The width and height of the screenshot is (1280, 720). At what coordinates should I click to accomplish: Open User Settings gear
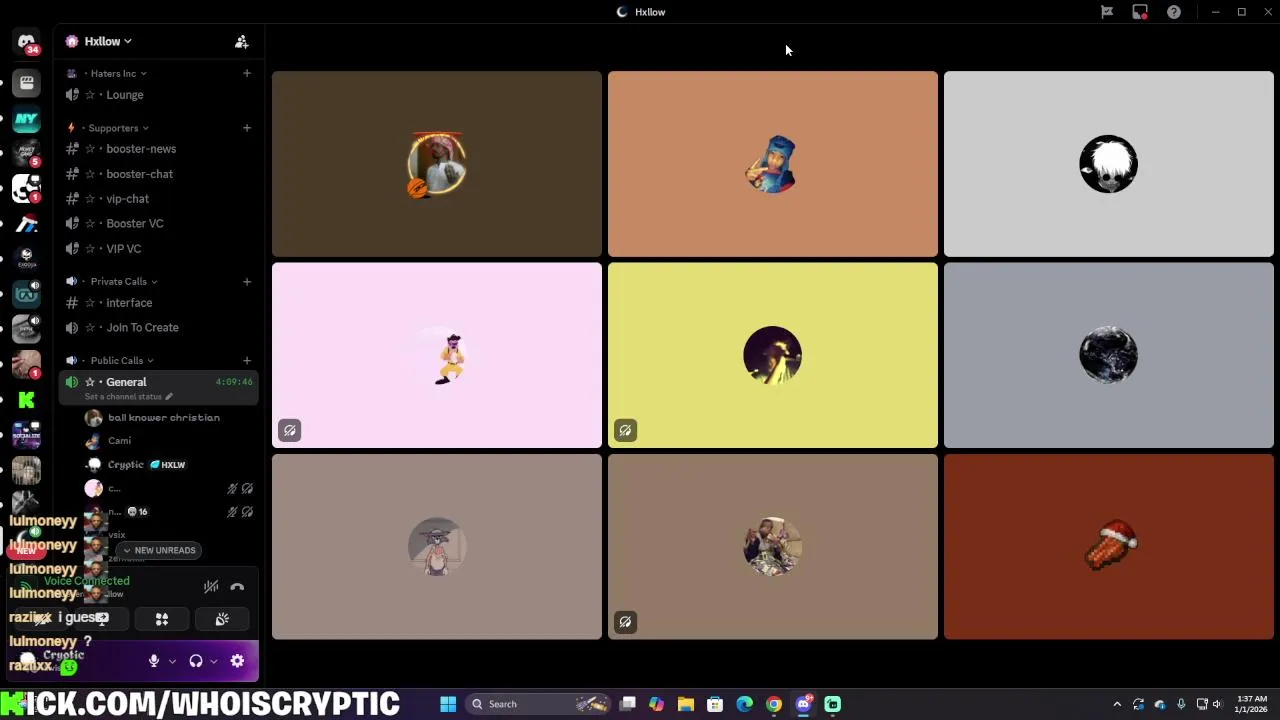237,661
